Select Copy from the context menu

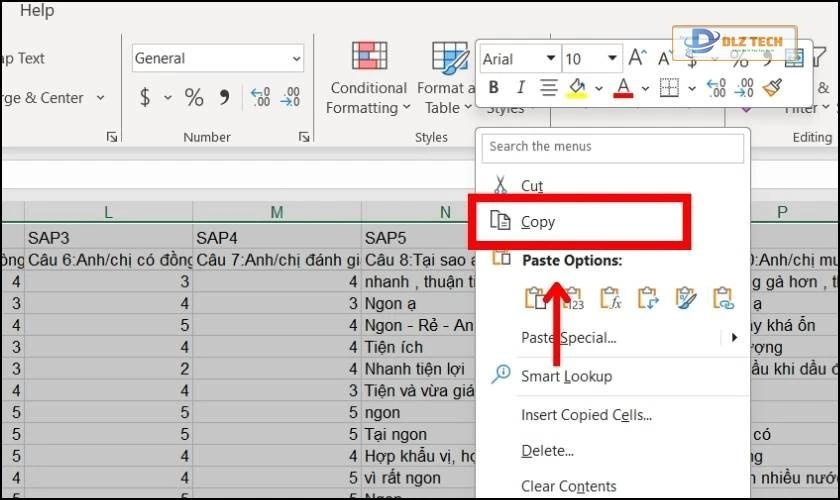[x=538, y=222]
